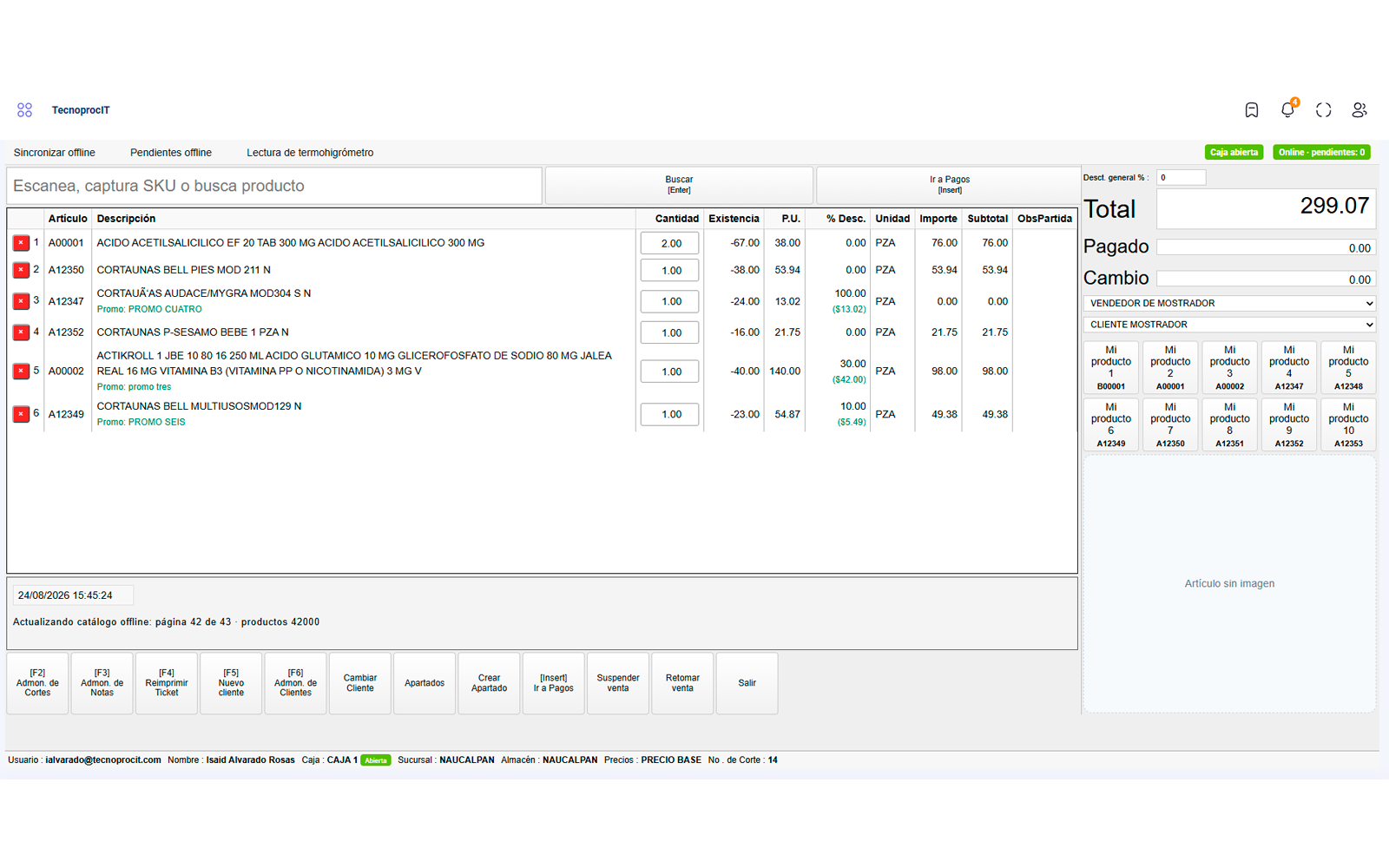1389x868 pixels.
Task: Remove item A12347 with red X
Action: [21, 302]
